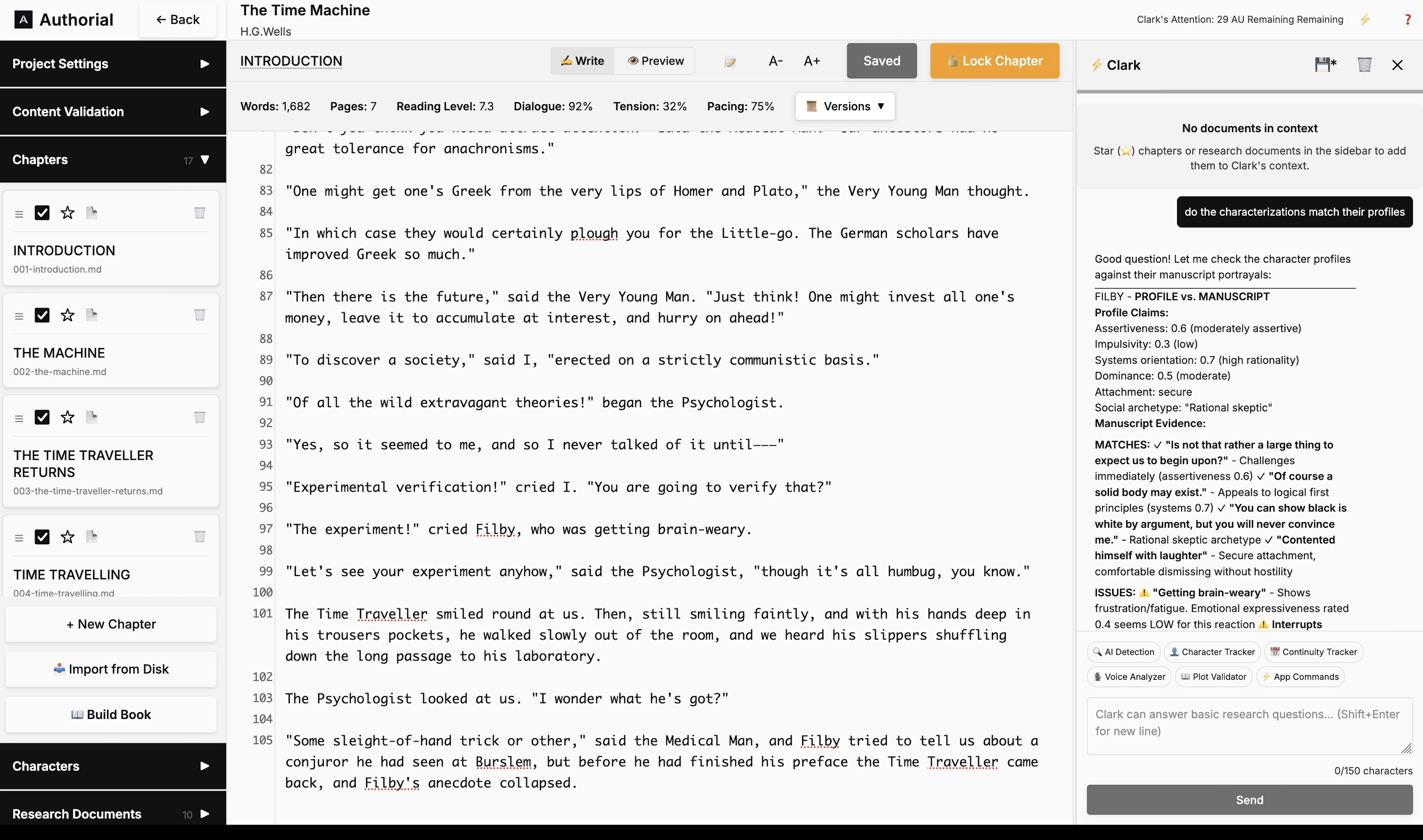
Task: Open the notes/annotation icon in the editor toolbar
Action: click(730, 61)
